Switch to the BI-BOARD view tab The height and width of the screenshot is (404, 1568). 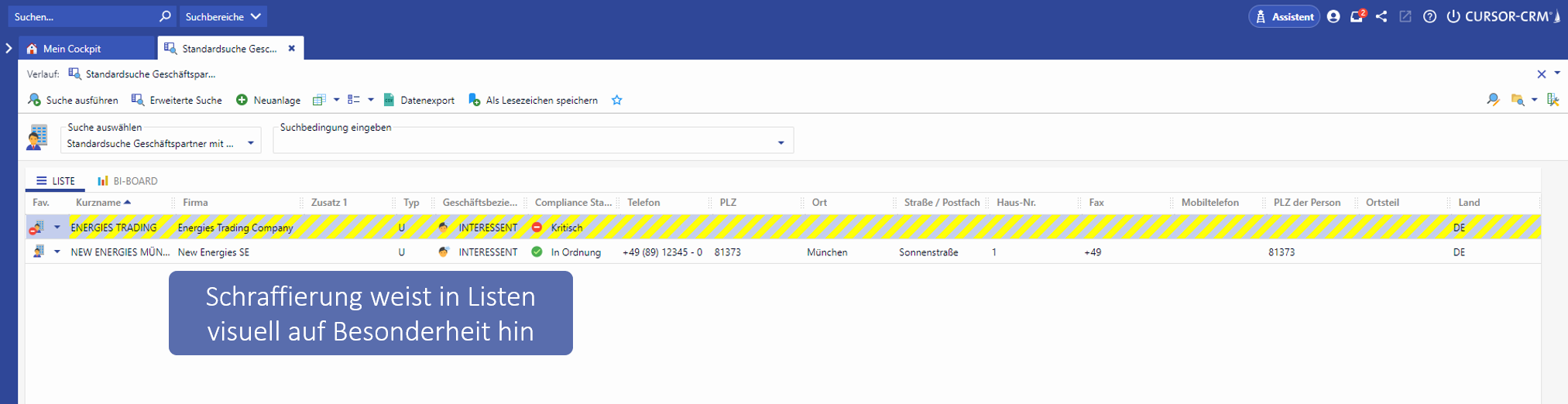coord(128,181)
